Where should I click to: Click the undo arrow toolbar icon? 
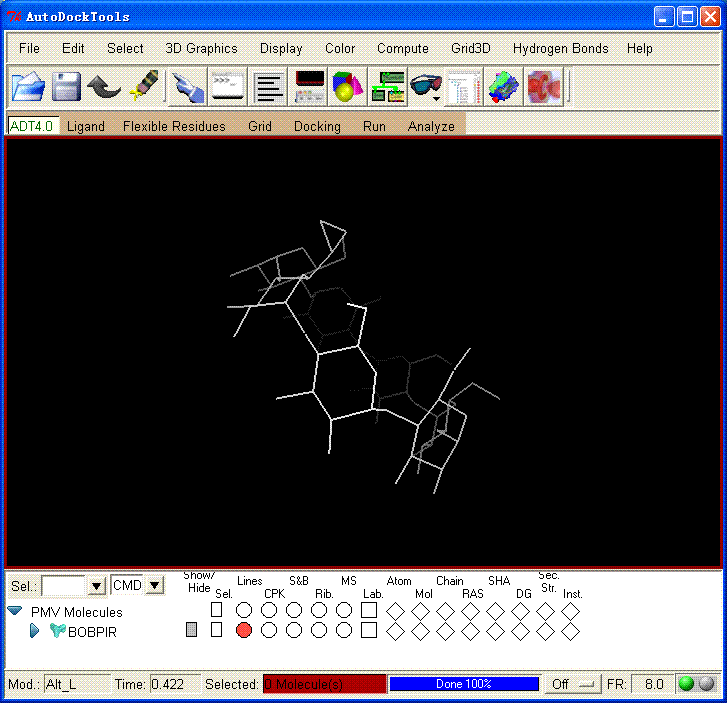104,87
